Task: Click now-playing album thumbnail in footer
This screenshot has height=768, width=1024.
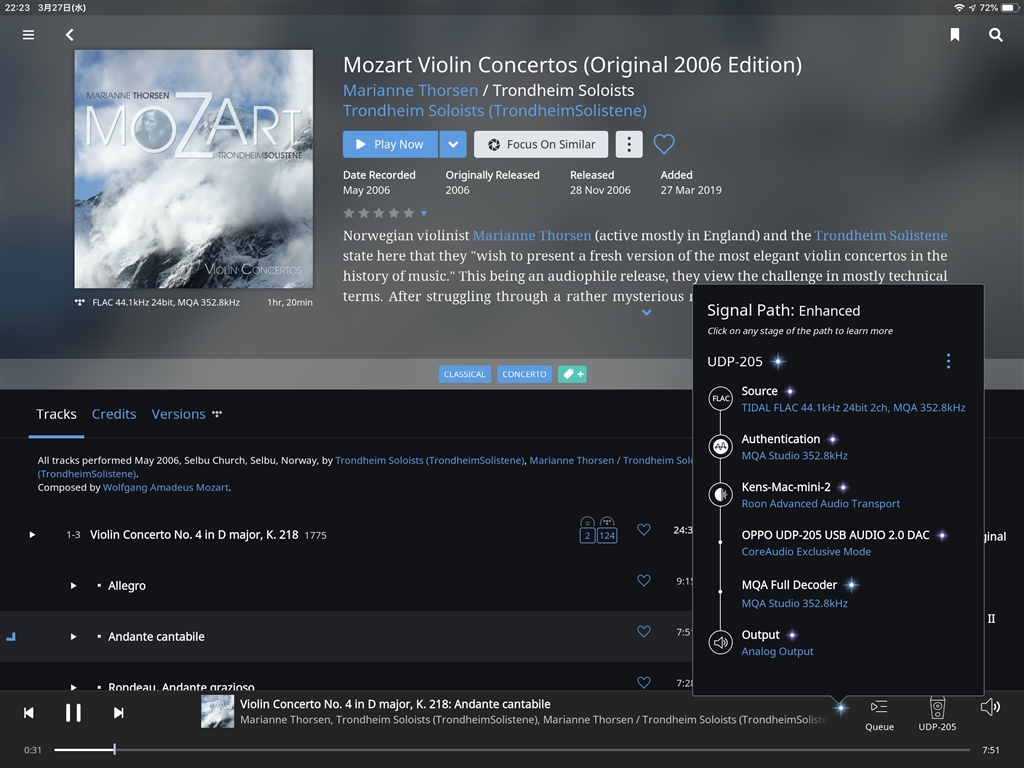Action: pos(217,712)
